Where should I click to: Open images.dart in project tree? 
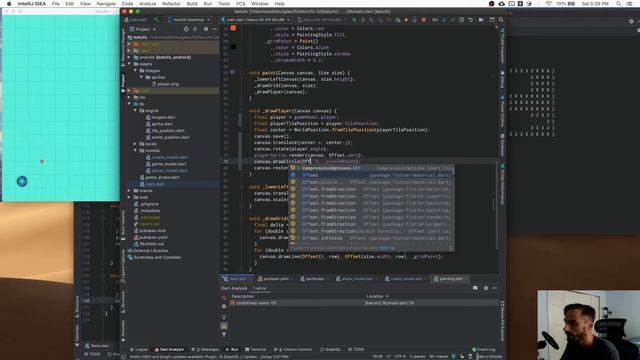pos(160,117)
